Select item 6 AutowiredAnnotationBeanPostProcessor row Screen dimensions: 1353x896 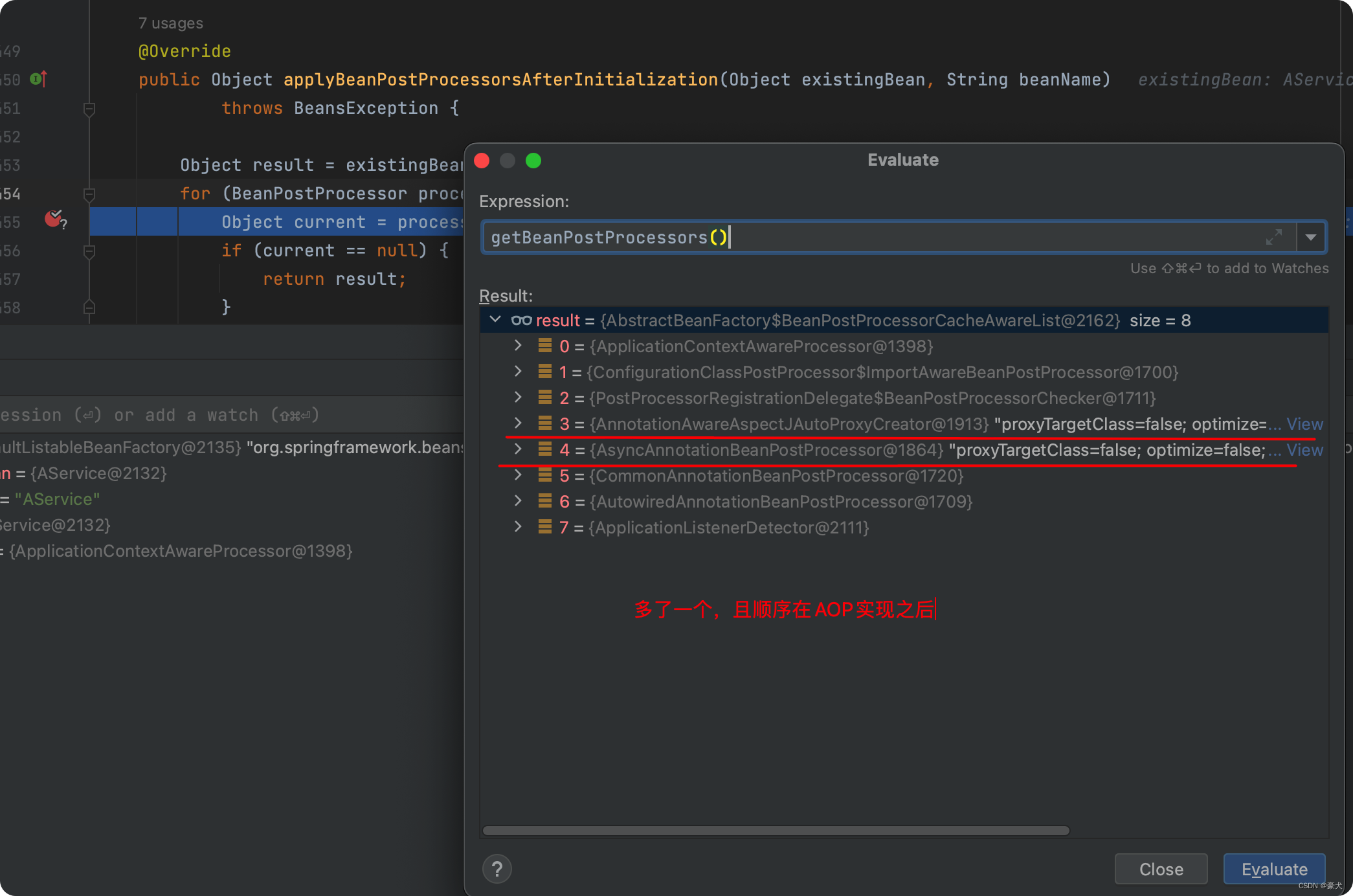pyautogui.click(x=777, y=502)
